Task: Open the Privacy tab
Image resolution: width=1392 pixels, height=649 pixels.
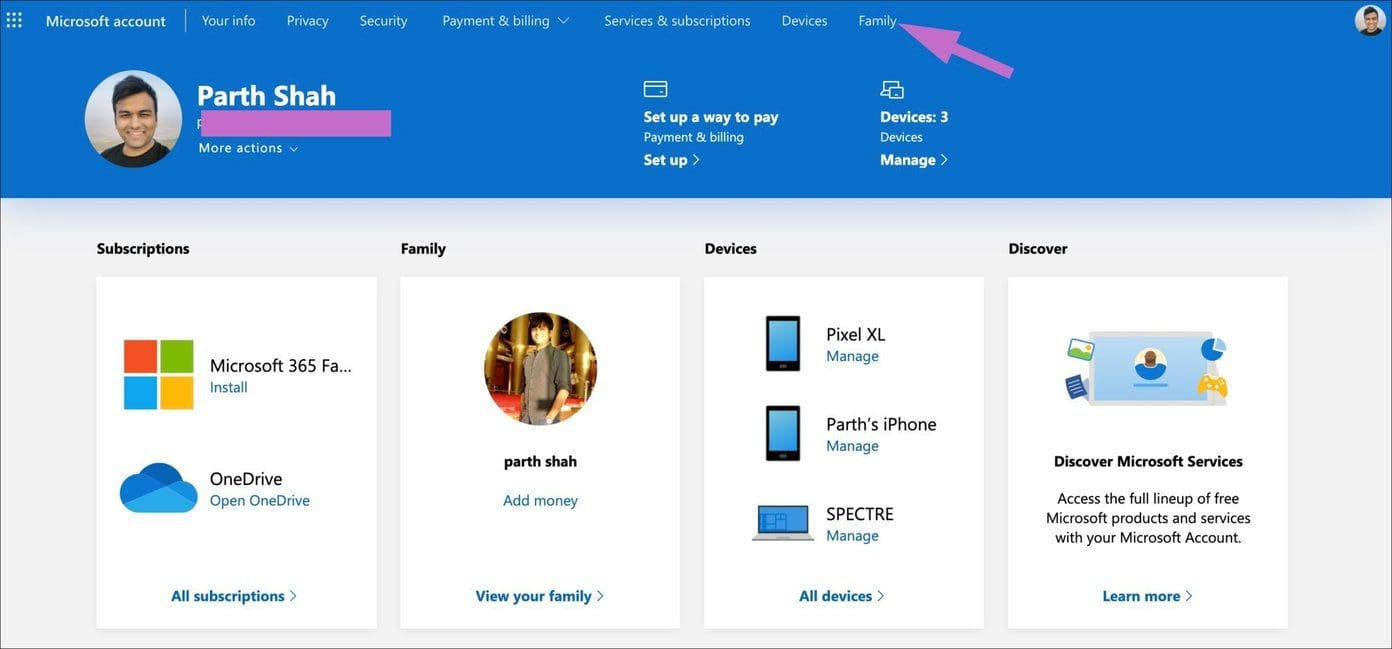Action: (x=307, y=20)
